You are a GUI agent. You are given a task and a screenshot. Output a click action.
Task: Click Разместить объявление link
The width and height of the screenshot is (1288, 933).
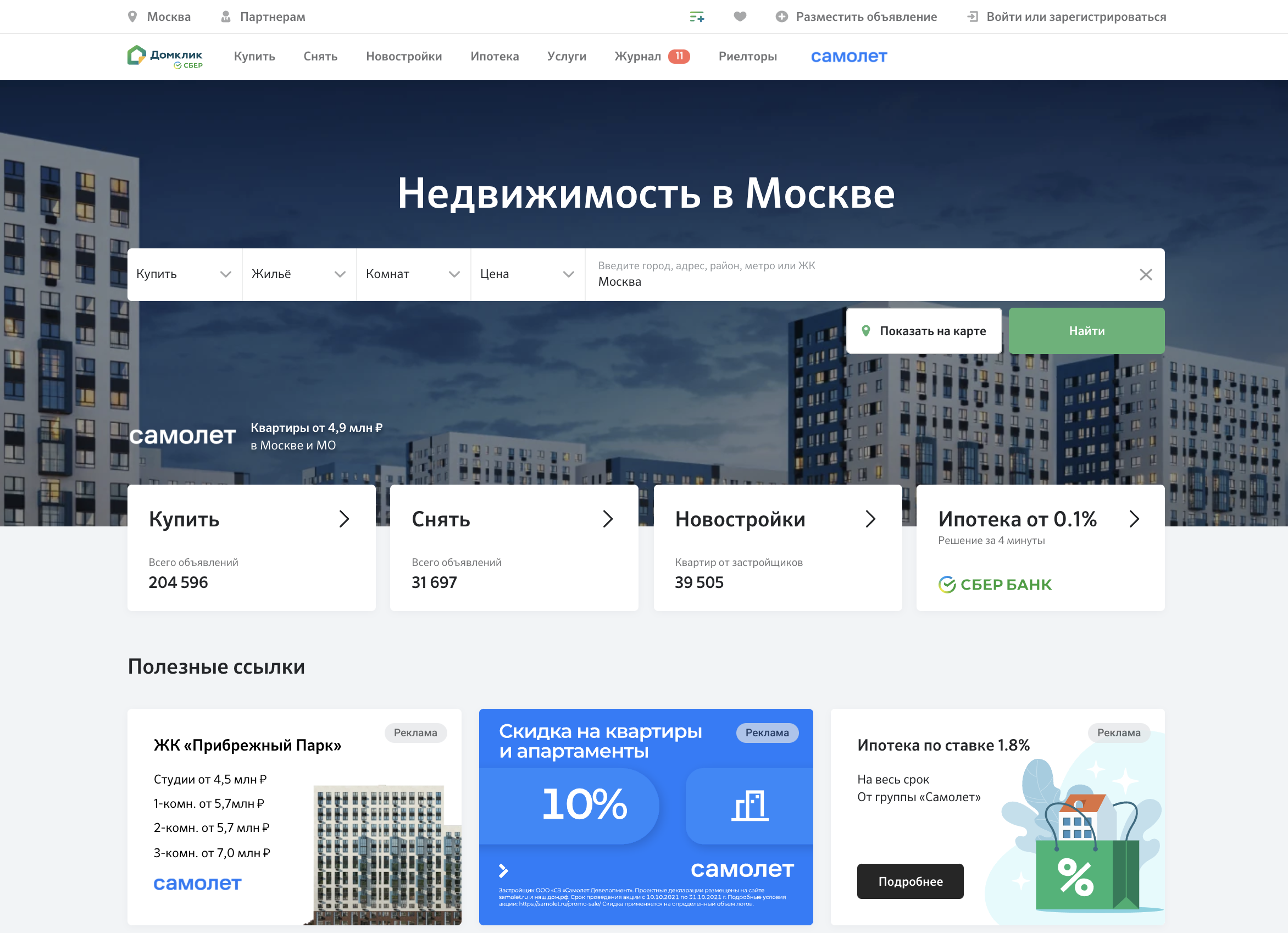pyautogui.click(x=866, y=17)
